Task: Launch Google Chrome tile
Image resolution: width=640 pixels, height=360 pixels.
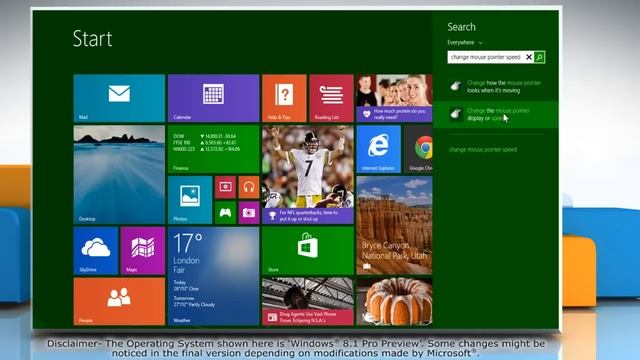Action: click(x=418, y=149)
